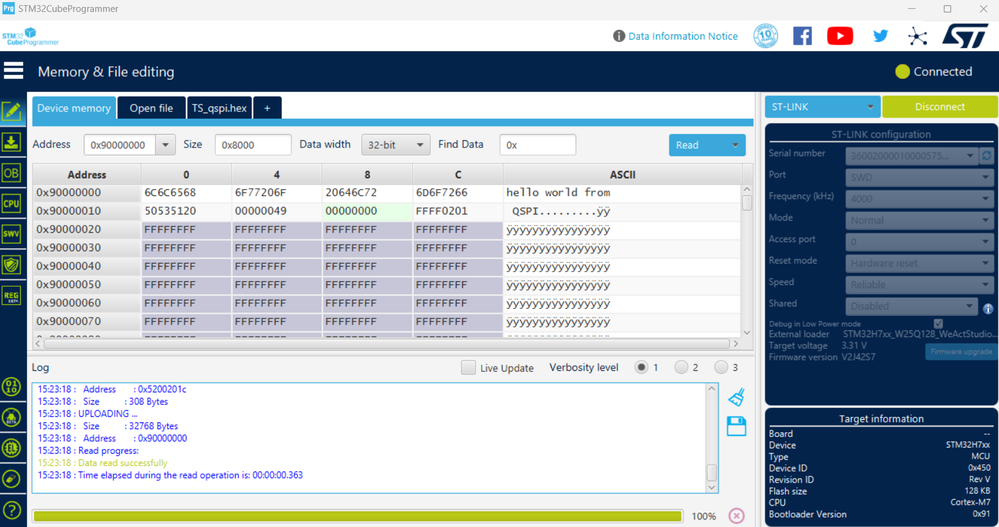Open the Frequency (kHz) dropdown
The width and height of the screenshot is (999, 527).
click(919, 199)
